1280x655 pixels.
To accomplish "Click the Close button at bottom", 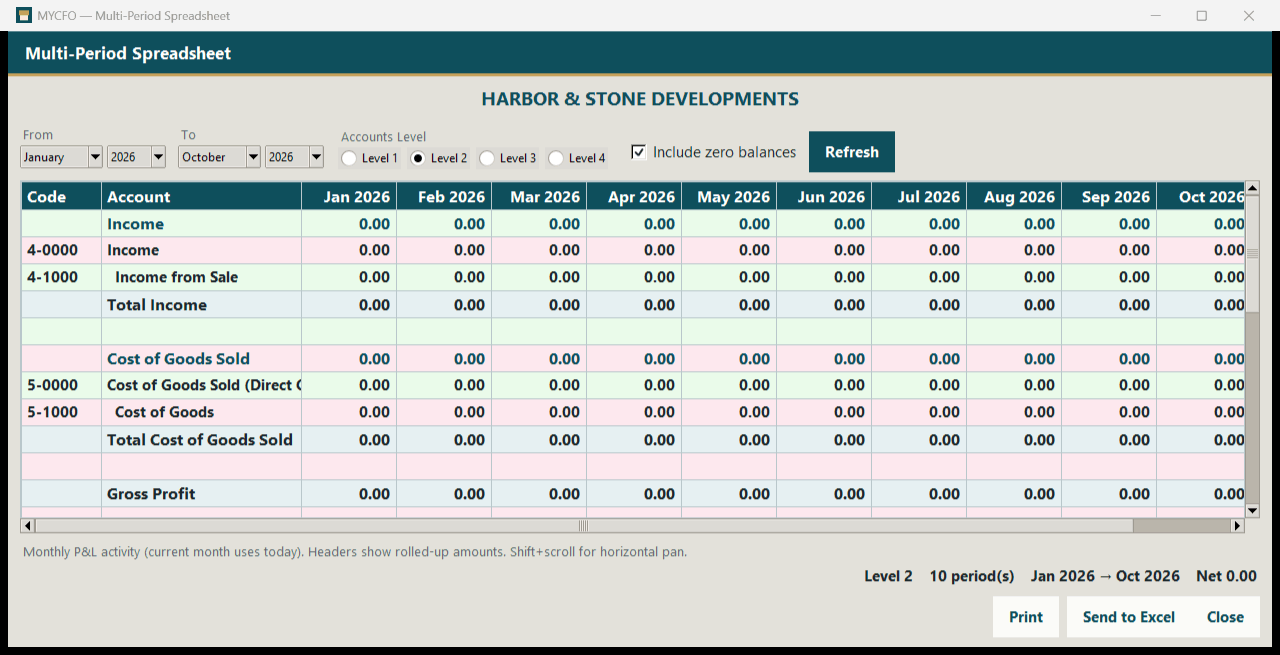I will coord(1225,617).
